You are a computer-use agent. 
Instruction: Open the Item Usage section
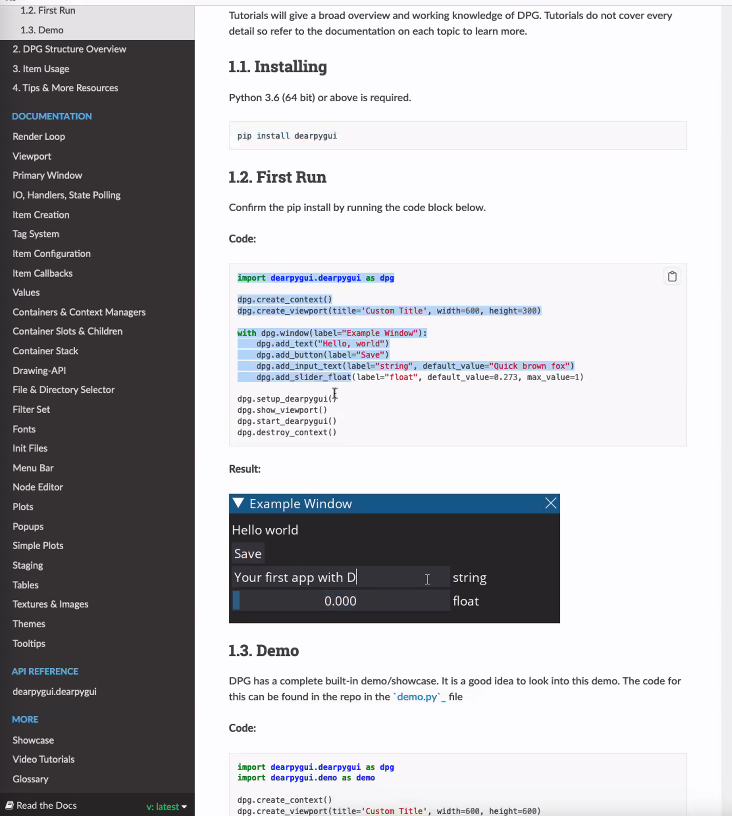tap(41, 69)
